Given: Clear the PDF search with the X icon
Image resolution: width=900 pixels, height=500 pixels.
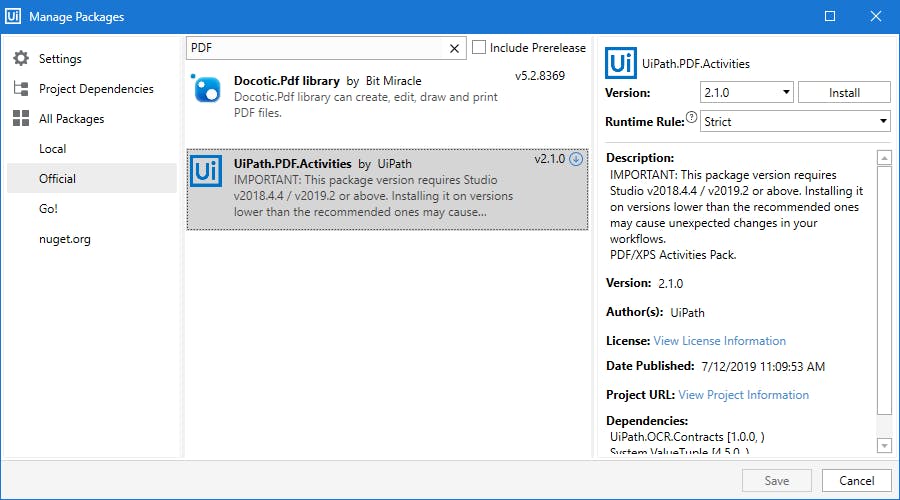Looking at the screenshot, I should pyautogui.click(x=454, y=48).
